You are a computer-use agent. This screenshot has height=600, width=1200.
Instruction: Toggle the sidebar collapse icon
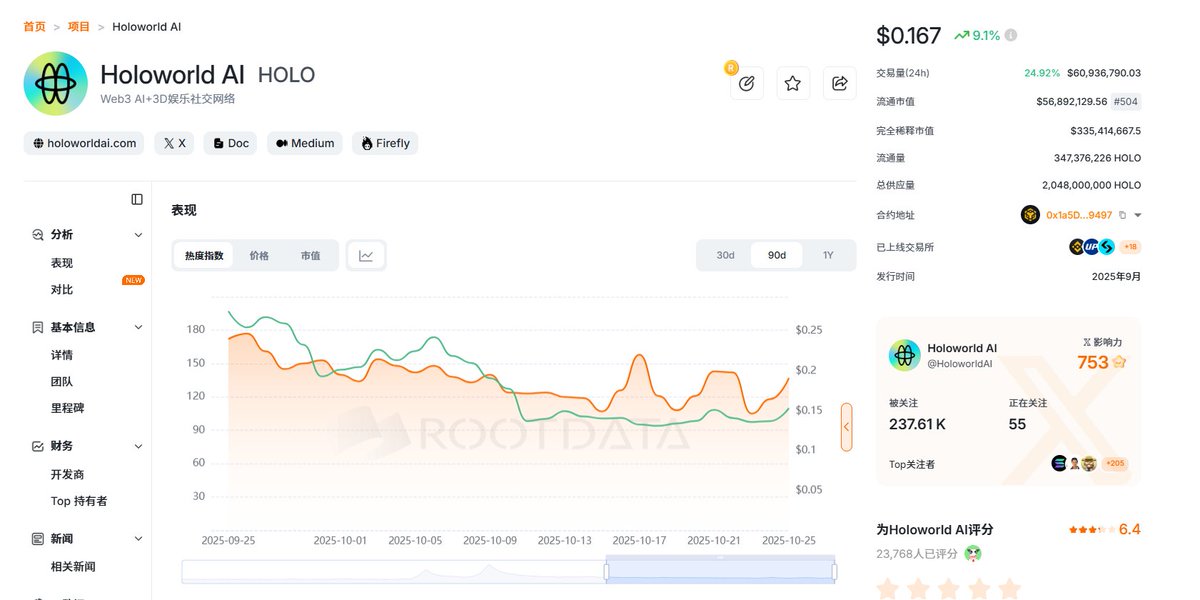pos(137,199)
